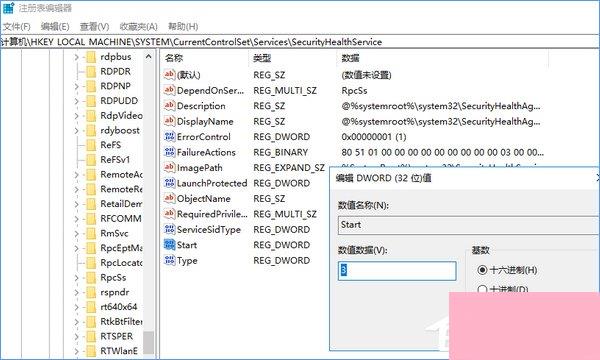Click the 0x00000001 (1) data cell
This screenshot has height=360, width=600.
click(x=374, y=137)
